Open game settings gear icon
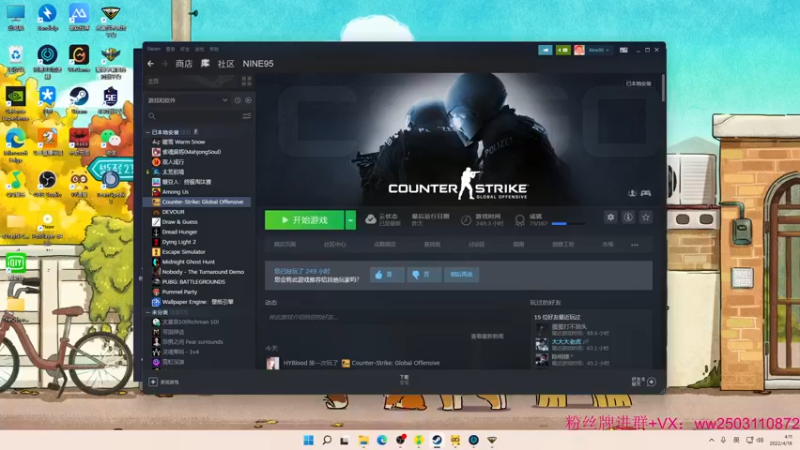 [611, 217]
